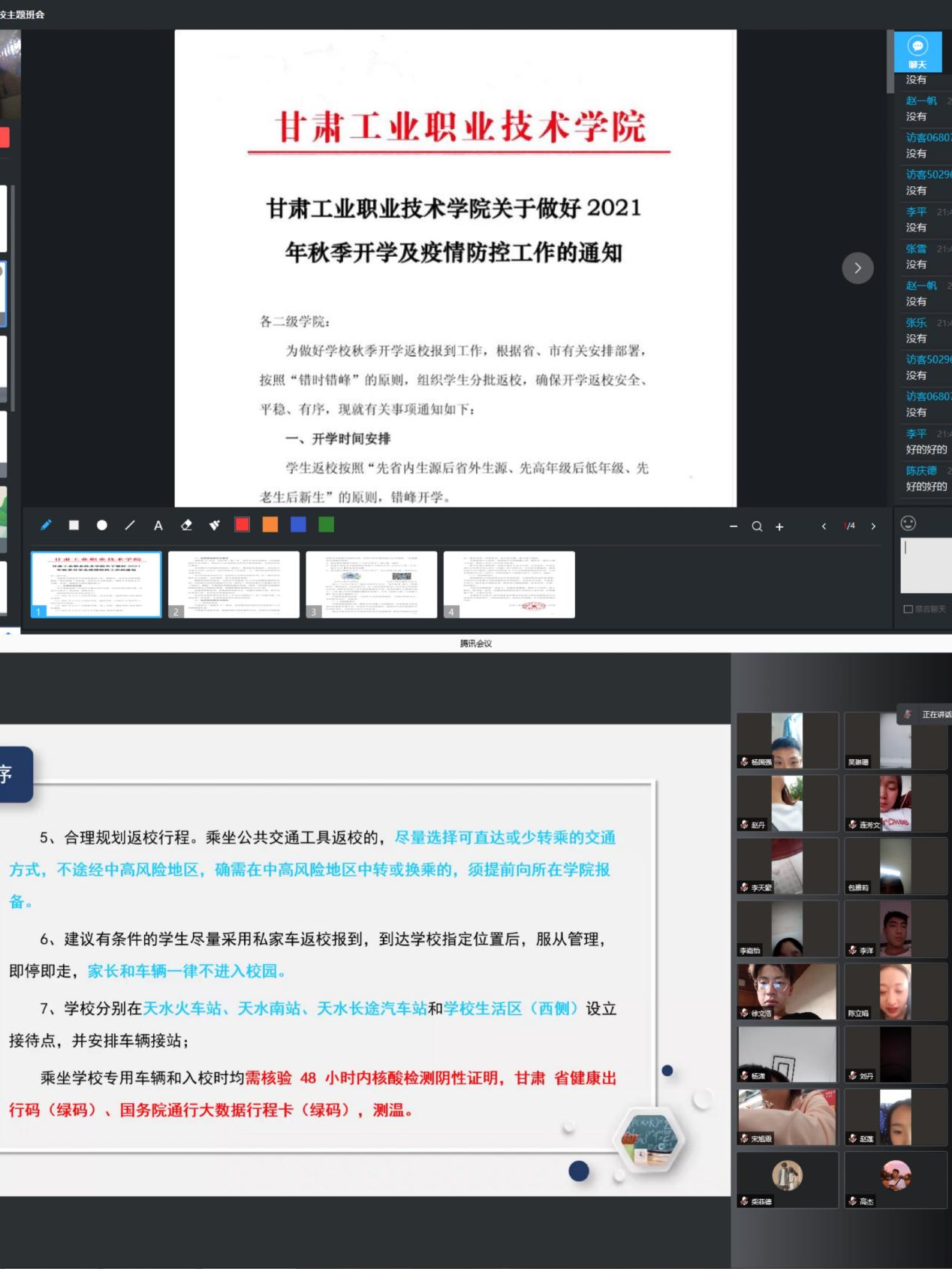Select the straight line tool
The height and width of the screenshot is (1269, 952).
coord(130,526)
